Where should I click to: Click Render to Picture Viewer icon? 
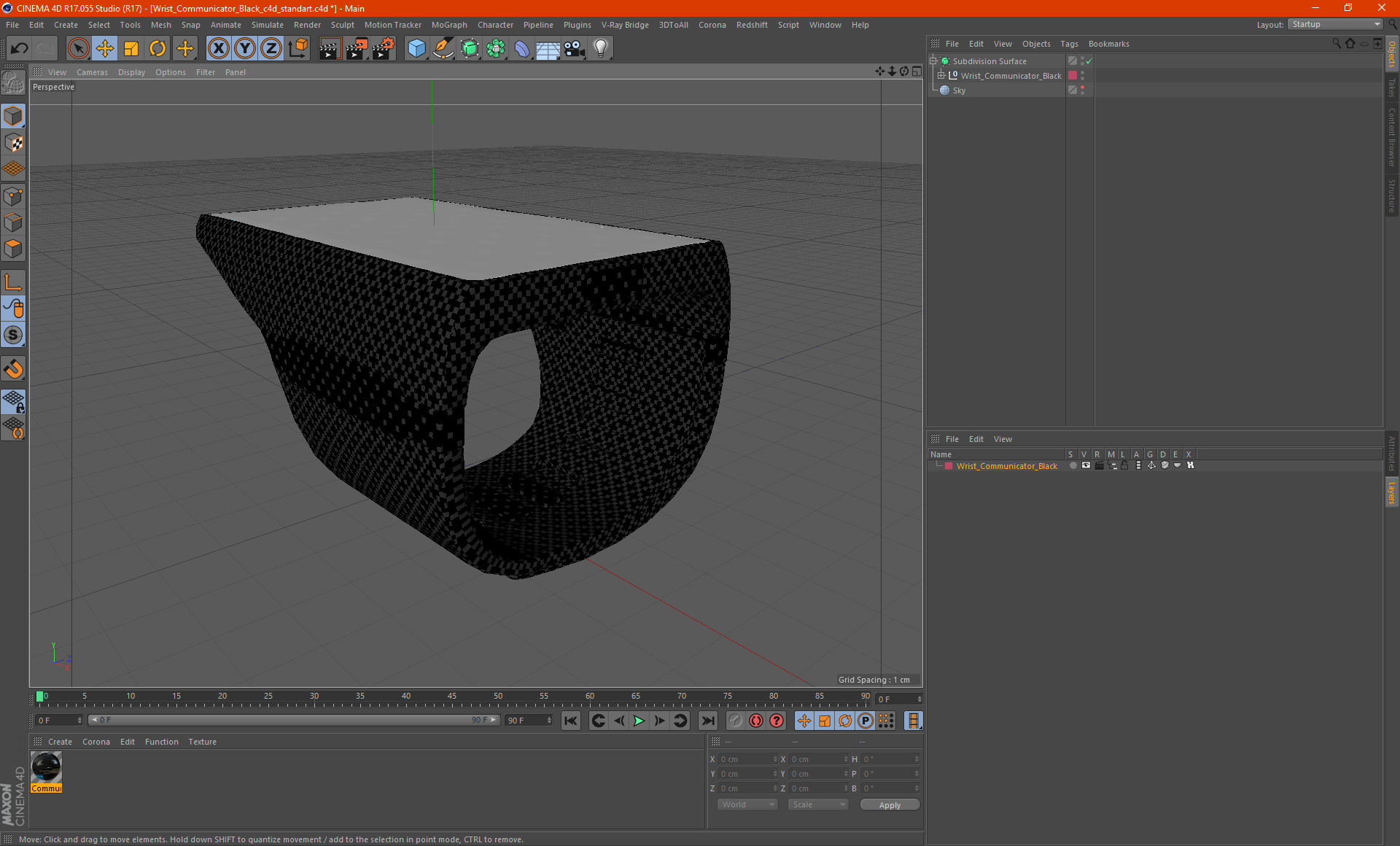click(357, 49)
